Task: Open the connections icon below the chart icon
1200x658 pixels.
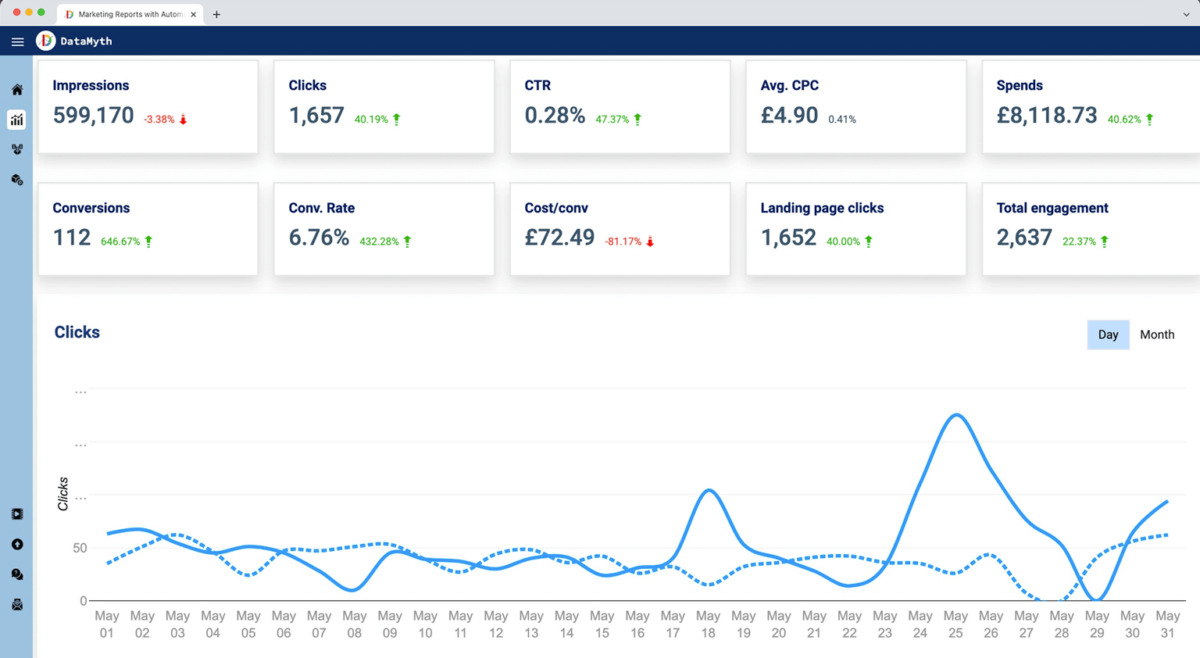Action: 16,149
